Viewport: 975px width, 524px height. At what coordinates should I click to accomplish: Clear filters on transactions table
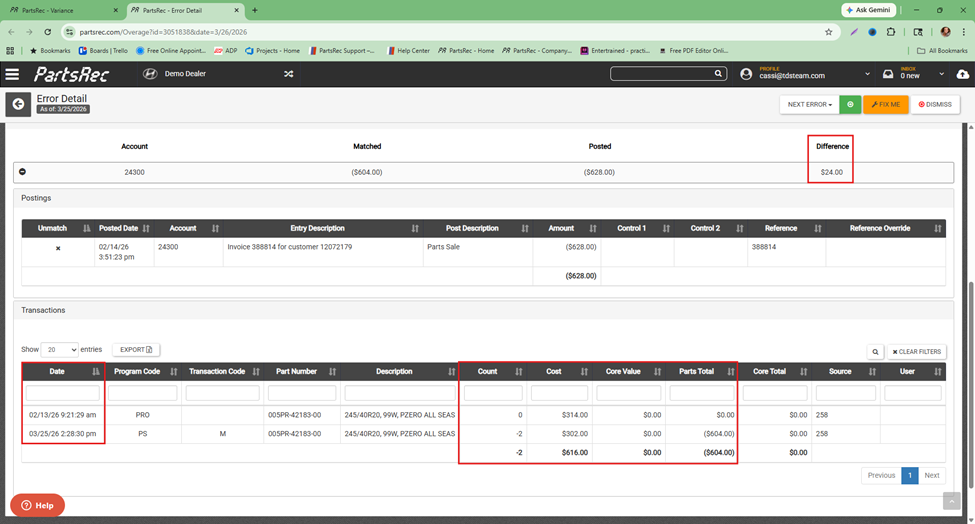tap(917, 352)
